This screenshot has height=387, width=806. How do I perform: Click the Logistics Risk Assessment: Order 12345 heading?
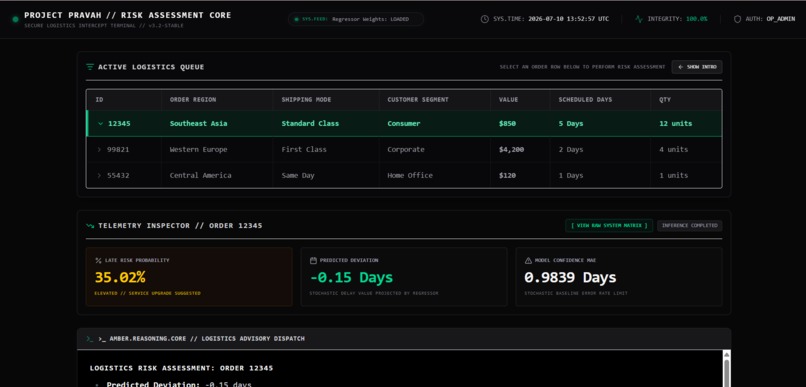click(x=181, y=368)
